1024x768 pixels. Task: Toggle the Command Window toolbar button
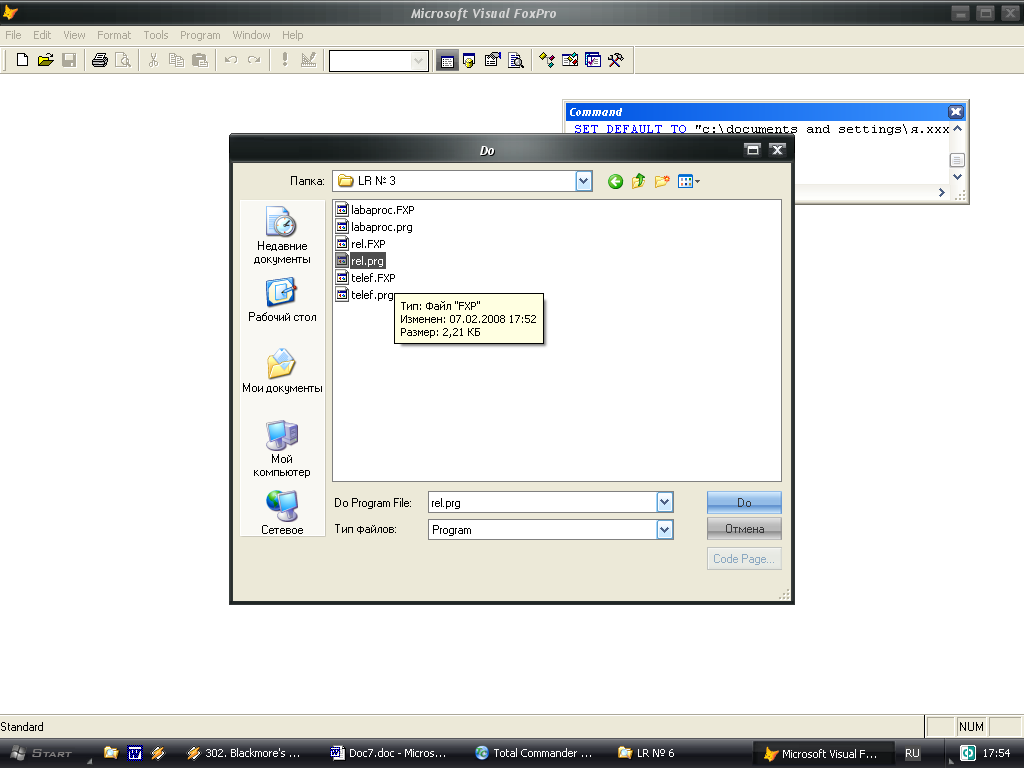(x=447, y=61)
